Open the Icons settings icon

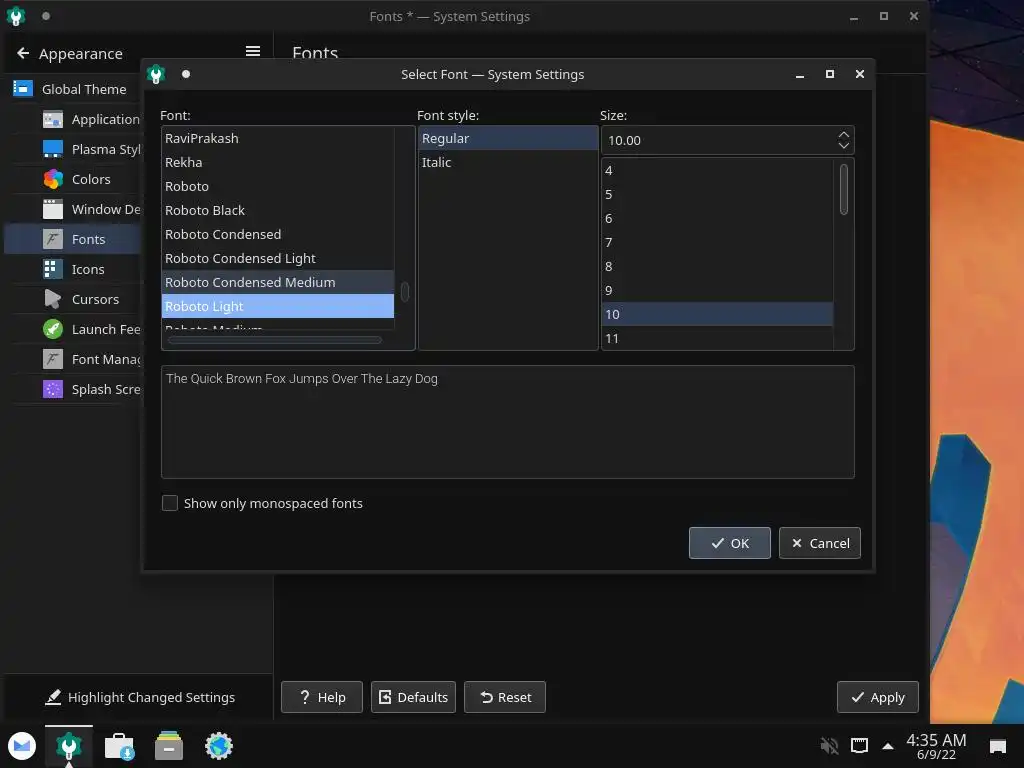[53, 269]
